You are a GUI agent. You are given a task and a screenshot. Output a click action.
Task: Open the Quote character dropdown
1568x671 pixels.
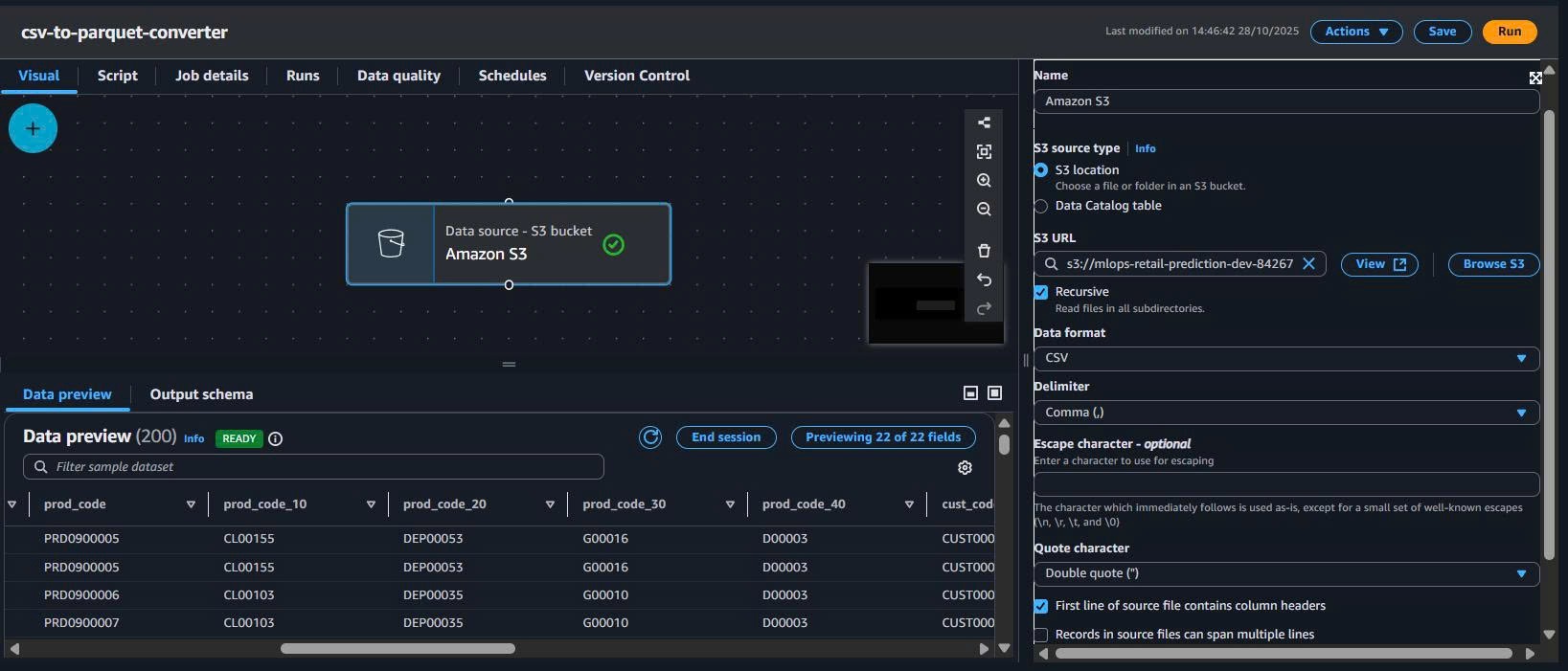[x=1285, y=573]
